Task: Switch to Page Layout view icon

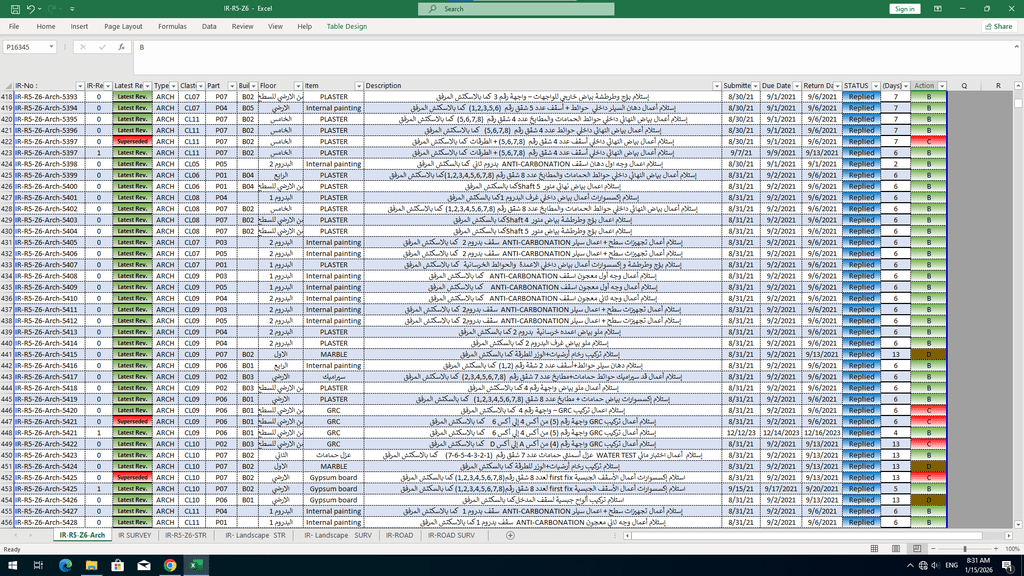Action: coord(894,549)
